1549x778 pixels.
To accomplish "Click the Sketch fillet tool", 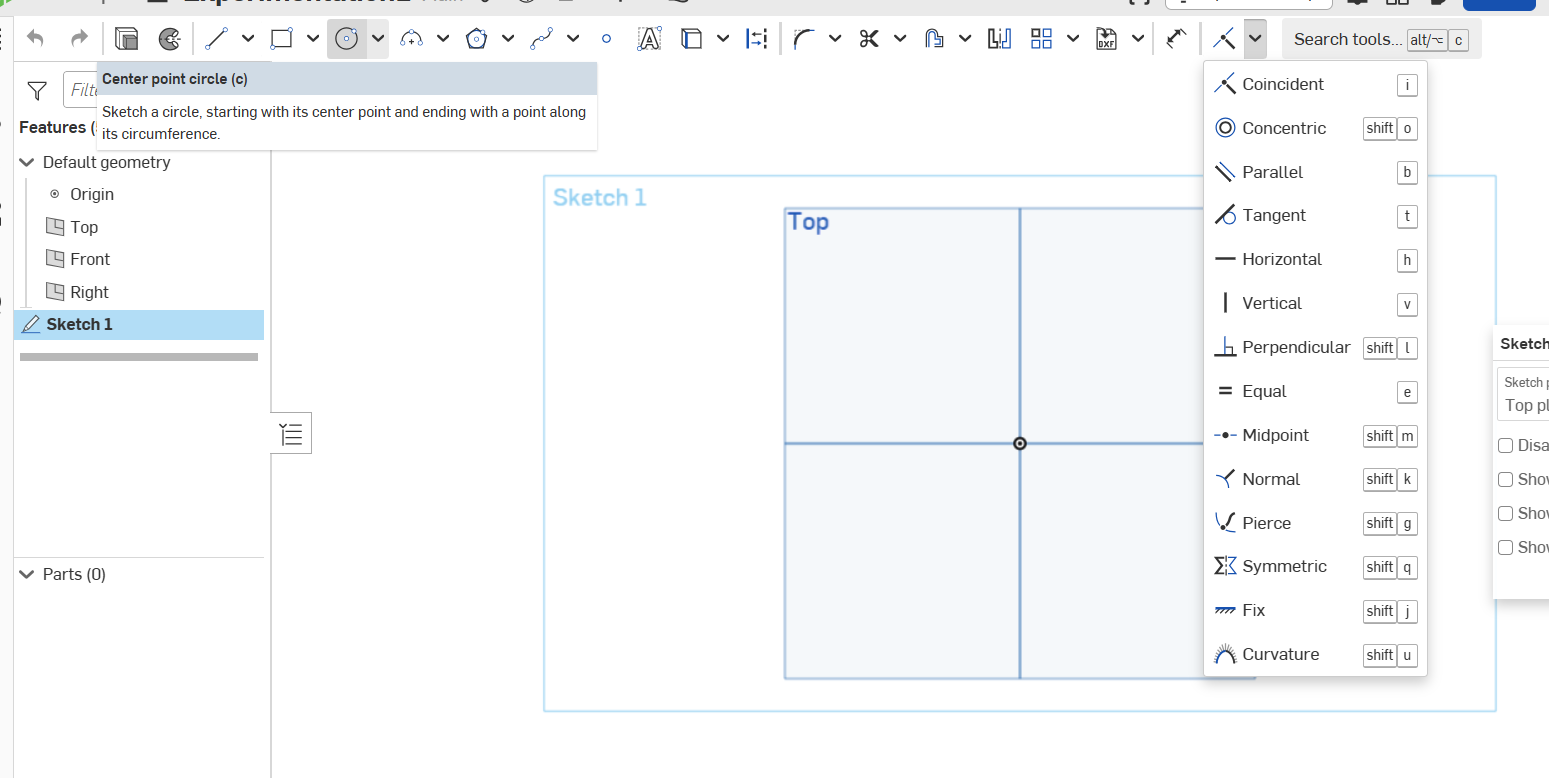I will coord(803,39).
